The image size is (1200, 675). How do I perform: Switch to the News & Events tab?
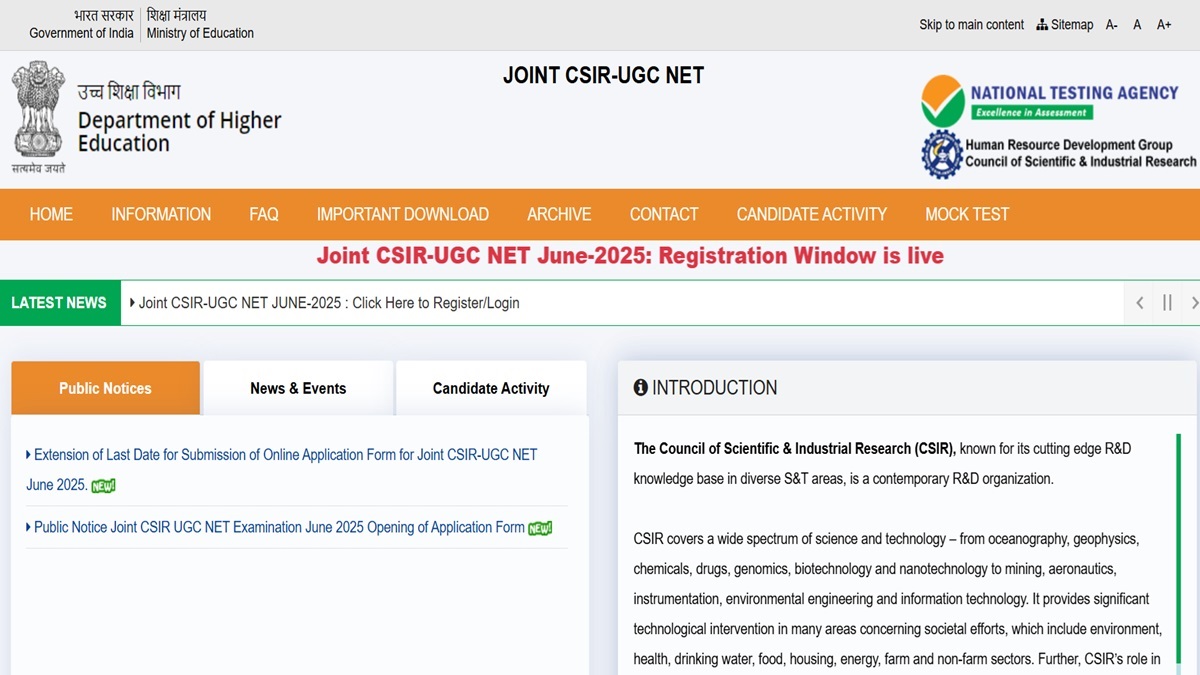tap(298, 388)
